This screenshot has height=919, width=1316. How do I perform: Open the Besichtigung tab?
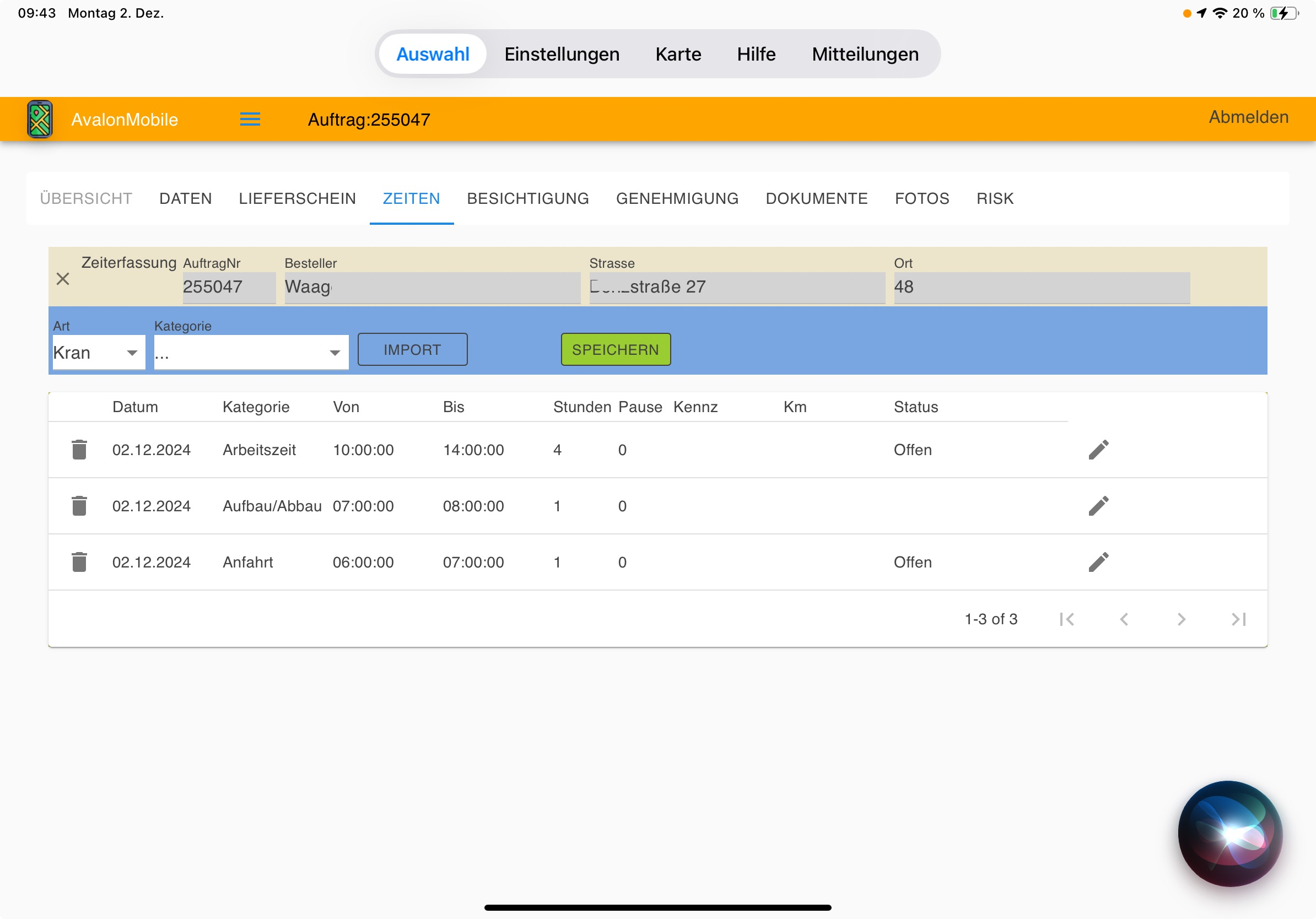(527, 198)
